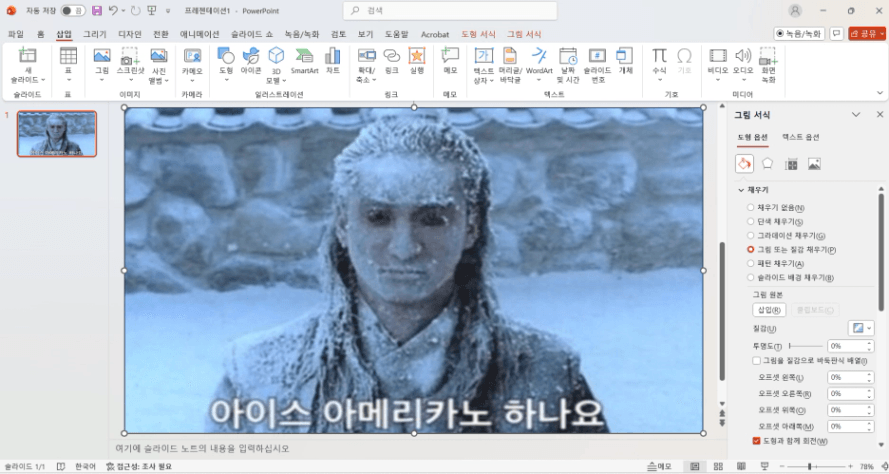Select 패턴 채우기 pattern fill option

(750, 264)
